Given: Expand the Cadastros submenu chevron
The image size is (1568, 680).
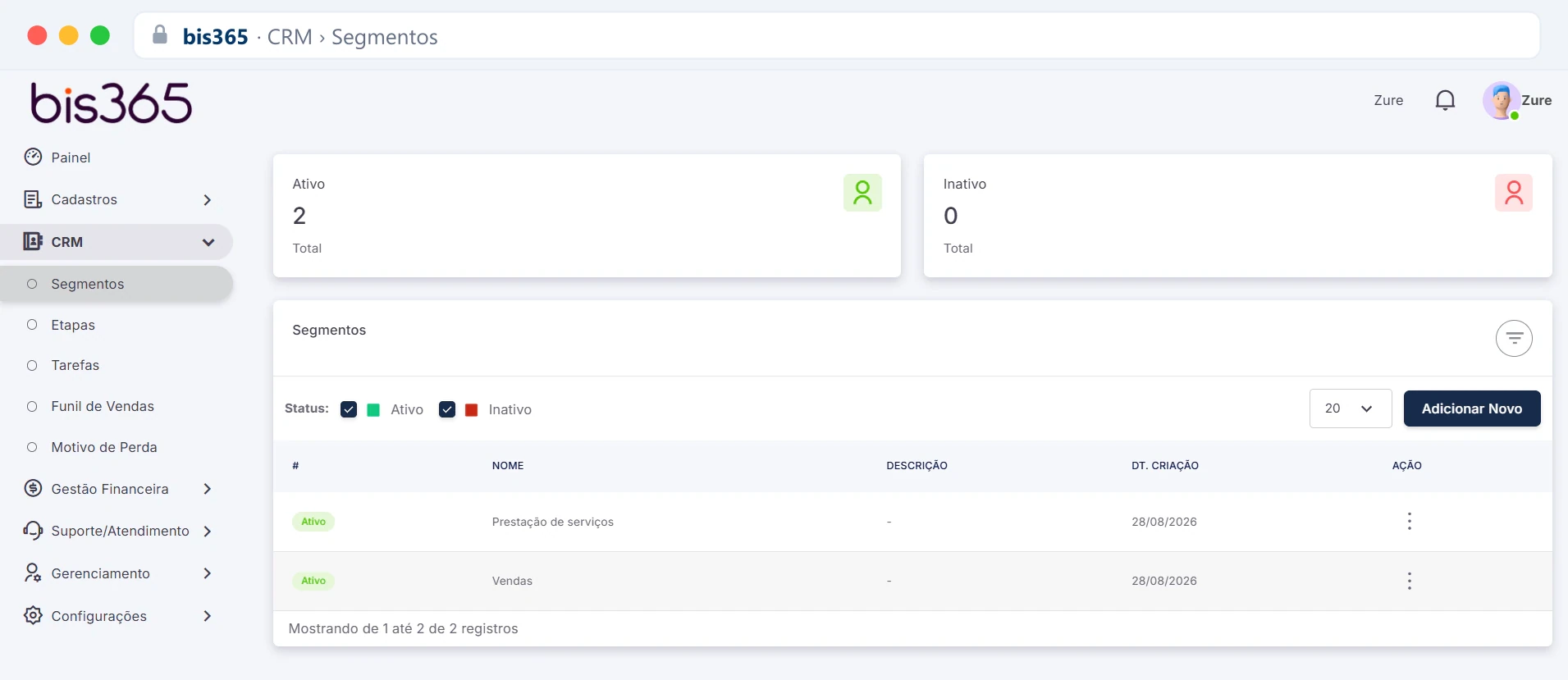Looking at the screenshot, I should click(208, 200).
